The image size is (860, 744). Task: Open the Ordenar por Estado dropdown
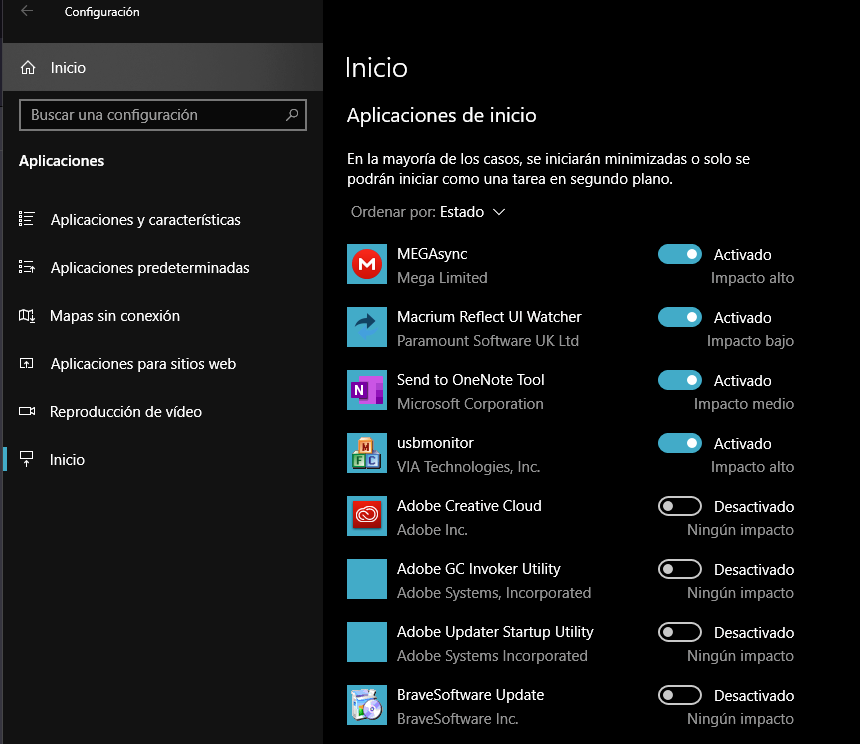(428, 212)
